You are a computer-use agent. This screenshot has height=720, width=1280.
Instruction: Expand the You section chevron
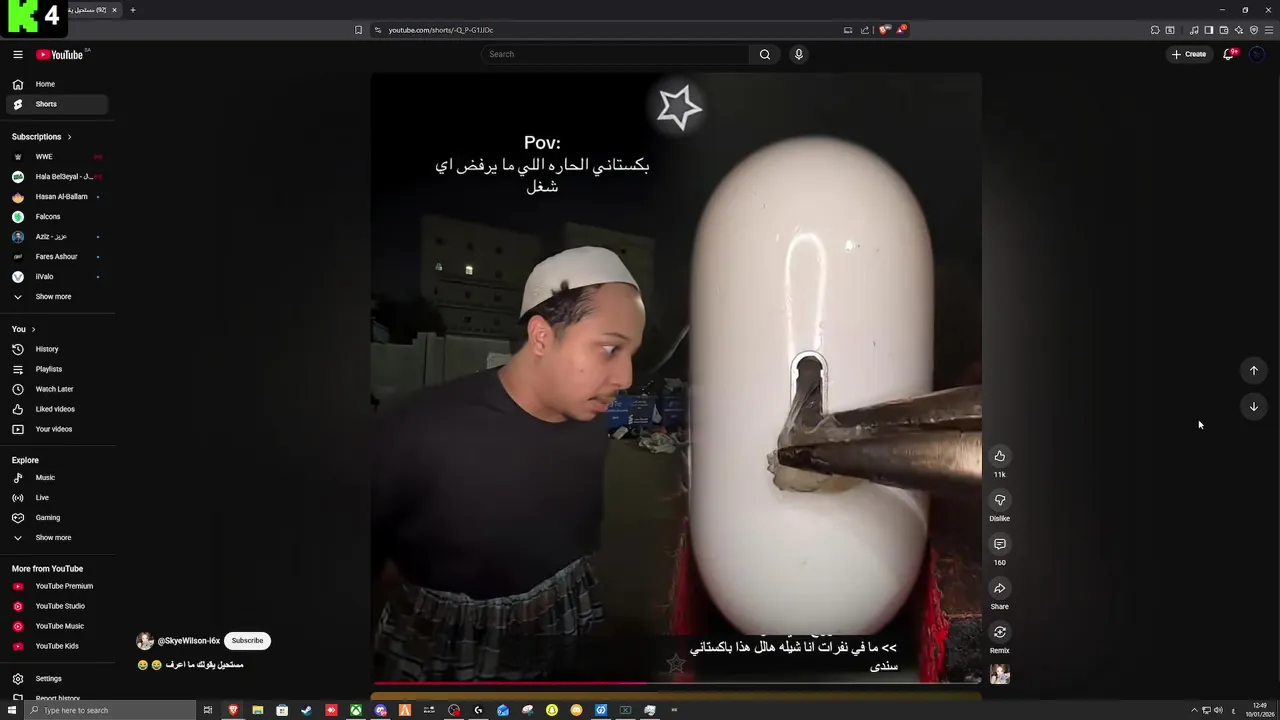pyautogui.click(x=33, y=329)
